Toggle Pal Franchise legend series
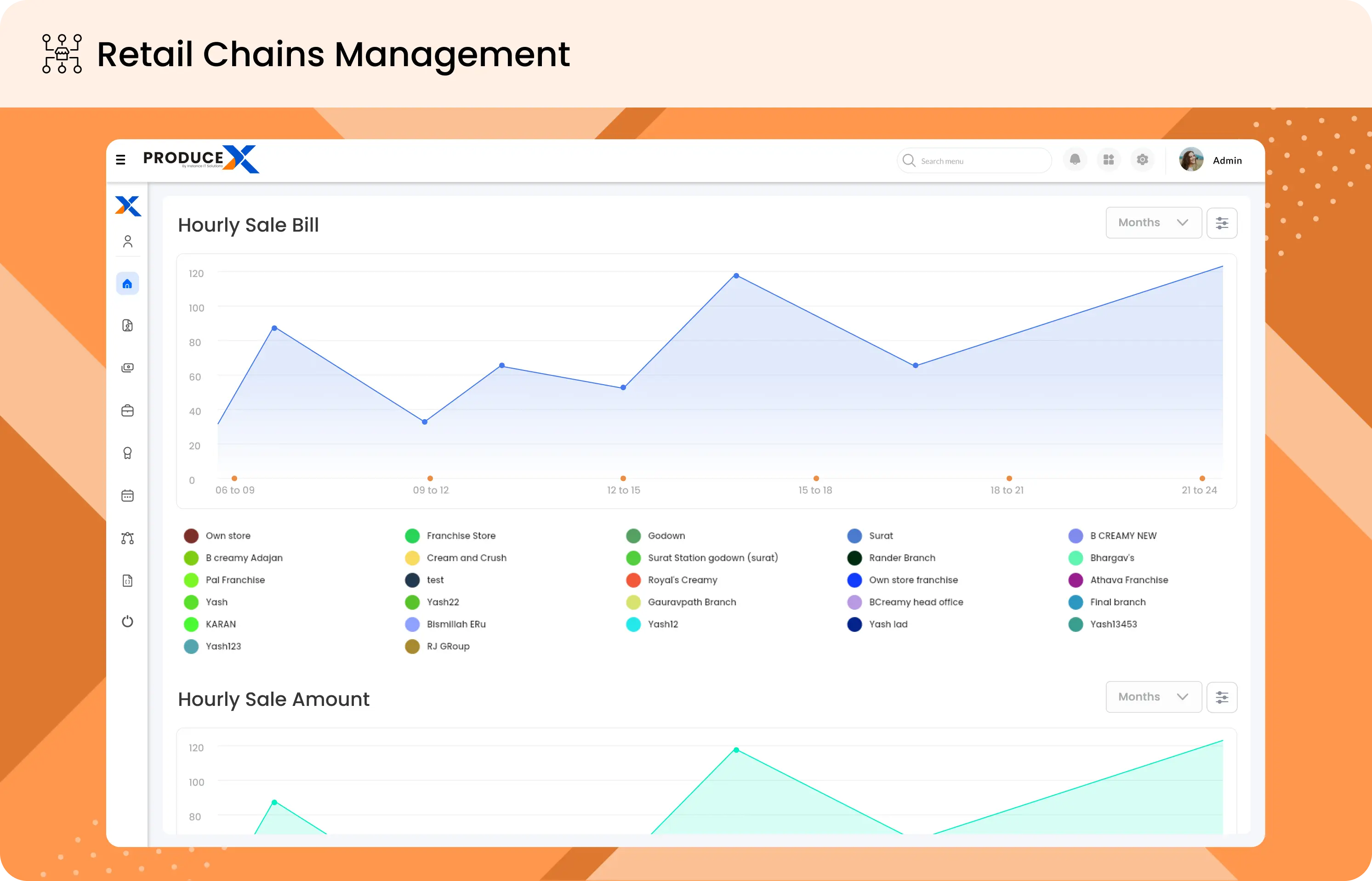 tap(224, 580)
